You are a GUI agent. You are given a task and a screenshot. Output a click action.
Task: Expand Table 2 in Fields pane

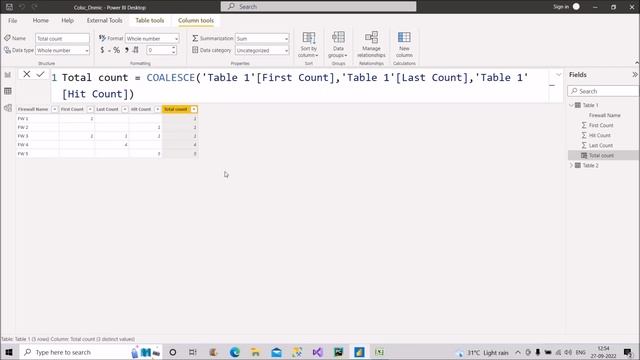coord(571,165)
